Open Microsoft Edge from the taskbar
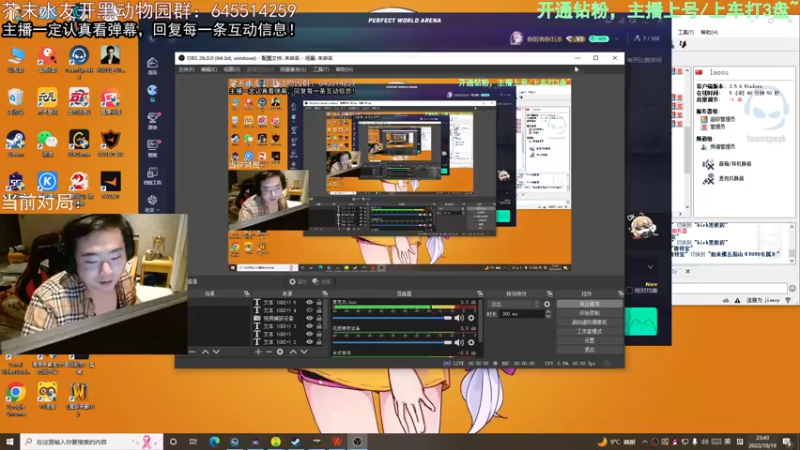The width and height of the screenshot is (800, 450). [214, 441]
